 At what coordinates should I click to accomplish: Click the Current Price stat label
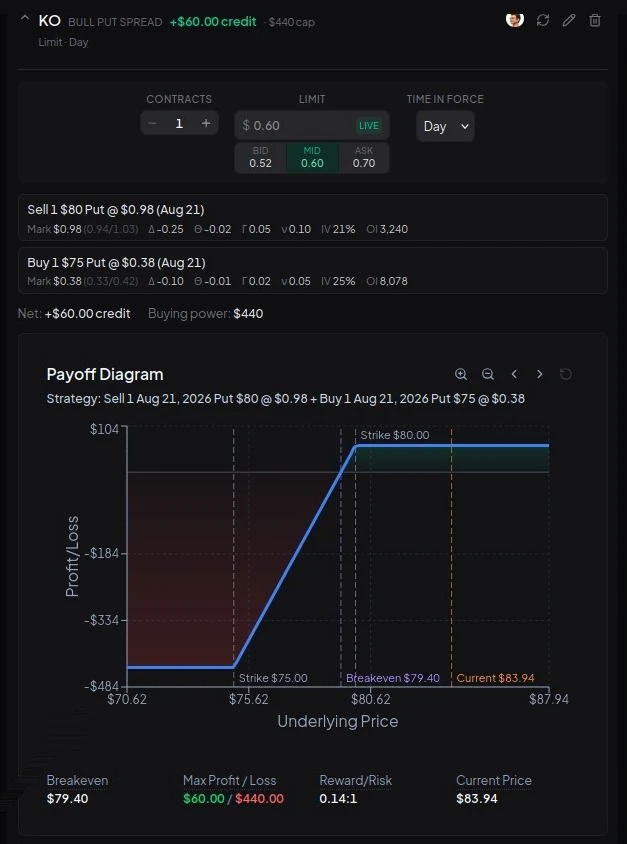coord(494,780)
